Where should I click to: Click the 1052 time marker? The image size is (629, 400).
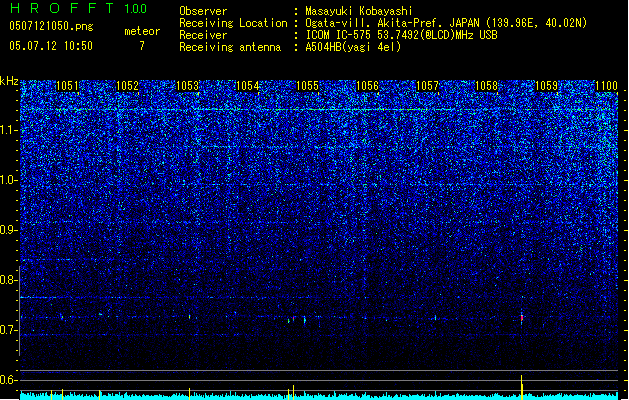coord(127,86)
